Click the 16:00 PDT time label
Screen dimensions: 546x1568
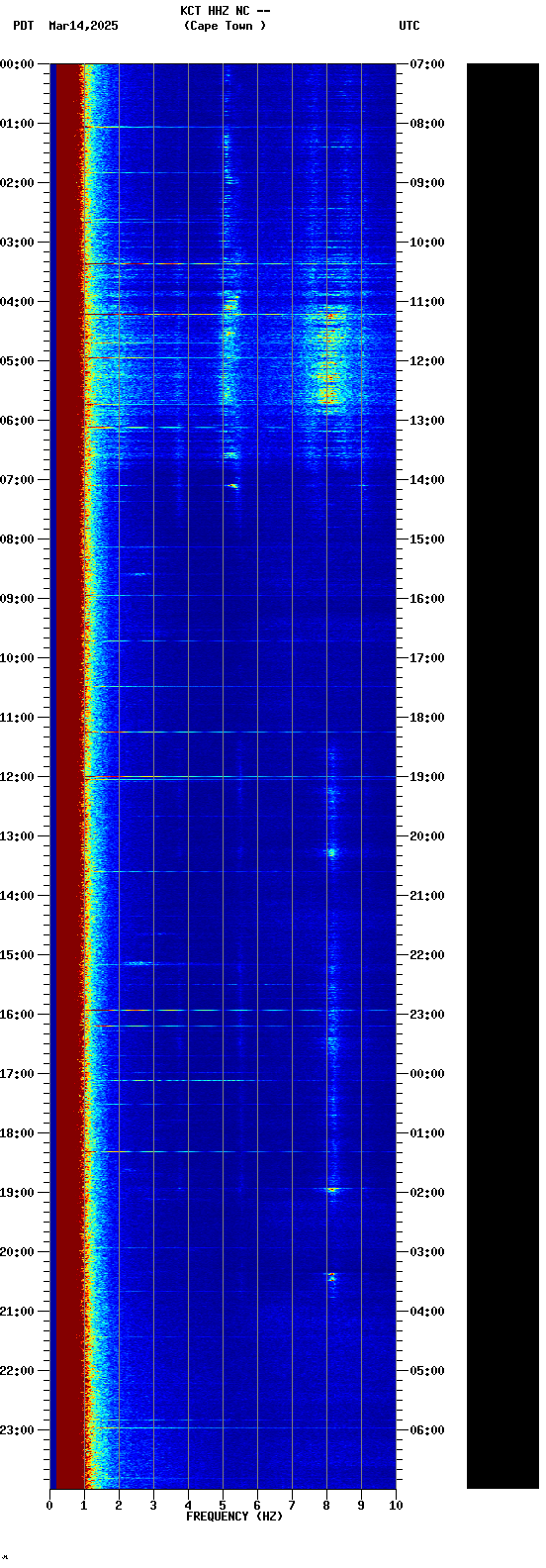(18, 1015)
